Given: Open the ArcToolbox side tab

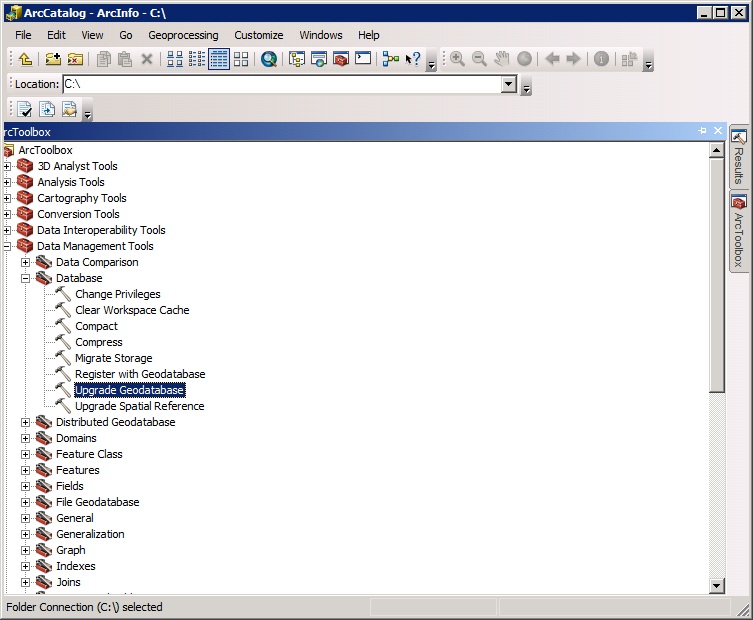Looking at the screenshot, I should coord(739,231).
